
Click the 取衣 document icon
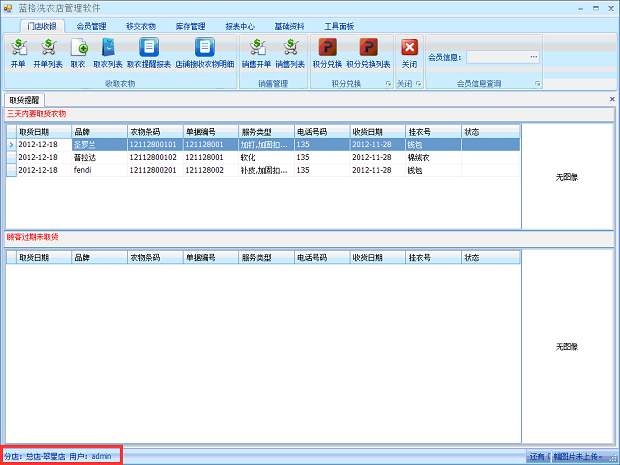click(78, 47)
